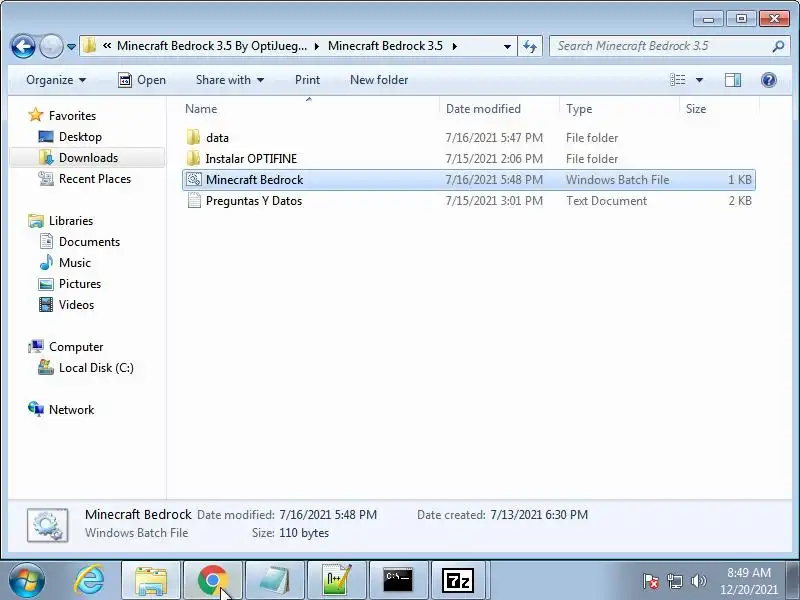The height and width of the screenshot is (600, 800).
Task: Click the Open toolbar button
Action: [x=142, y=80]
